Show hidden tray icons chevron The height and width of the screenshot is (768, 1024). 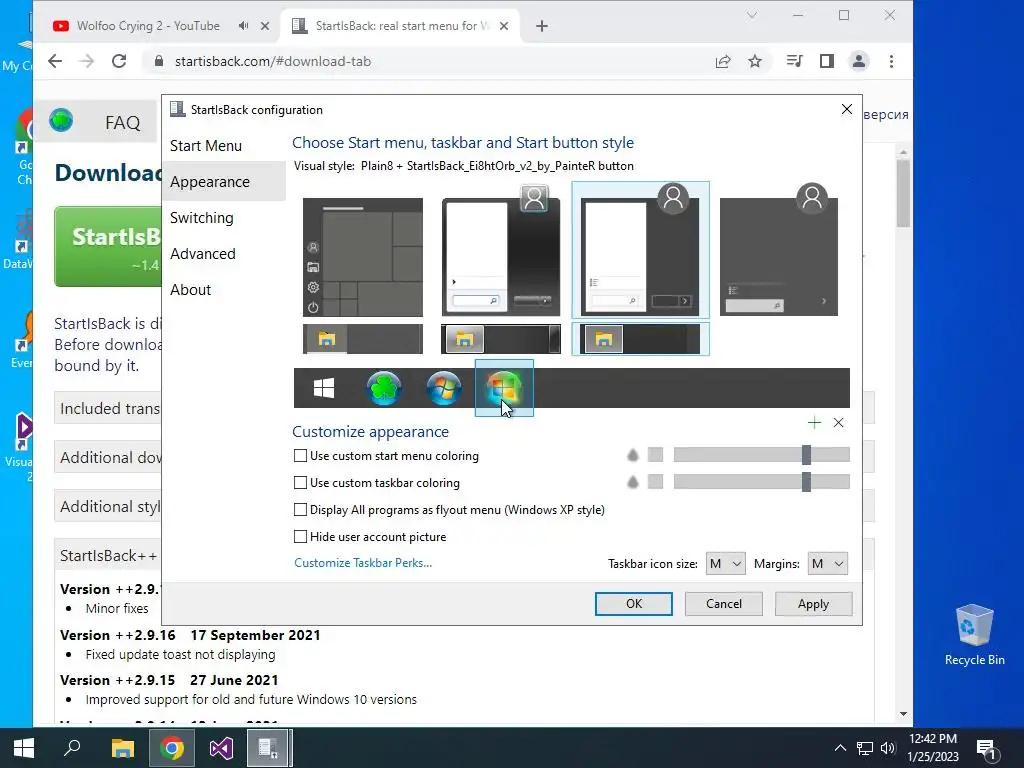point(840,748)
